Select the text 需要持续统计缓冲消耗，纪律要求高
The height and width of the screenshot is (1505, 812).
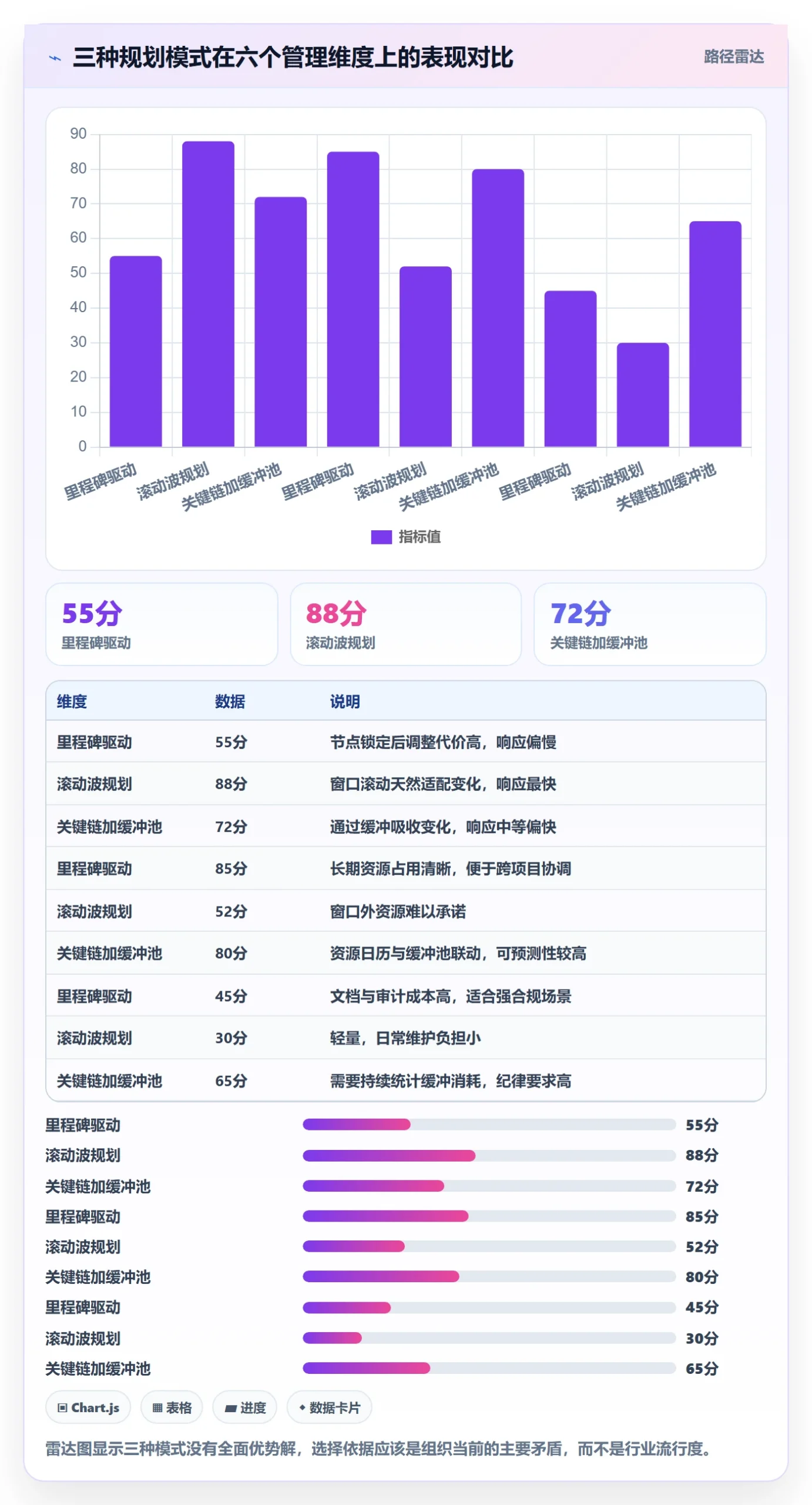click(x=451, y=1081)
